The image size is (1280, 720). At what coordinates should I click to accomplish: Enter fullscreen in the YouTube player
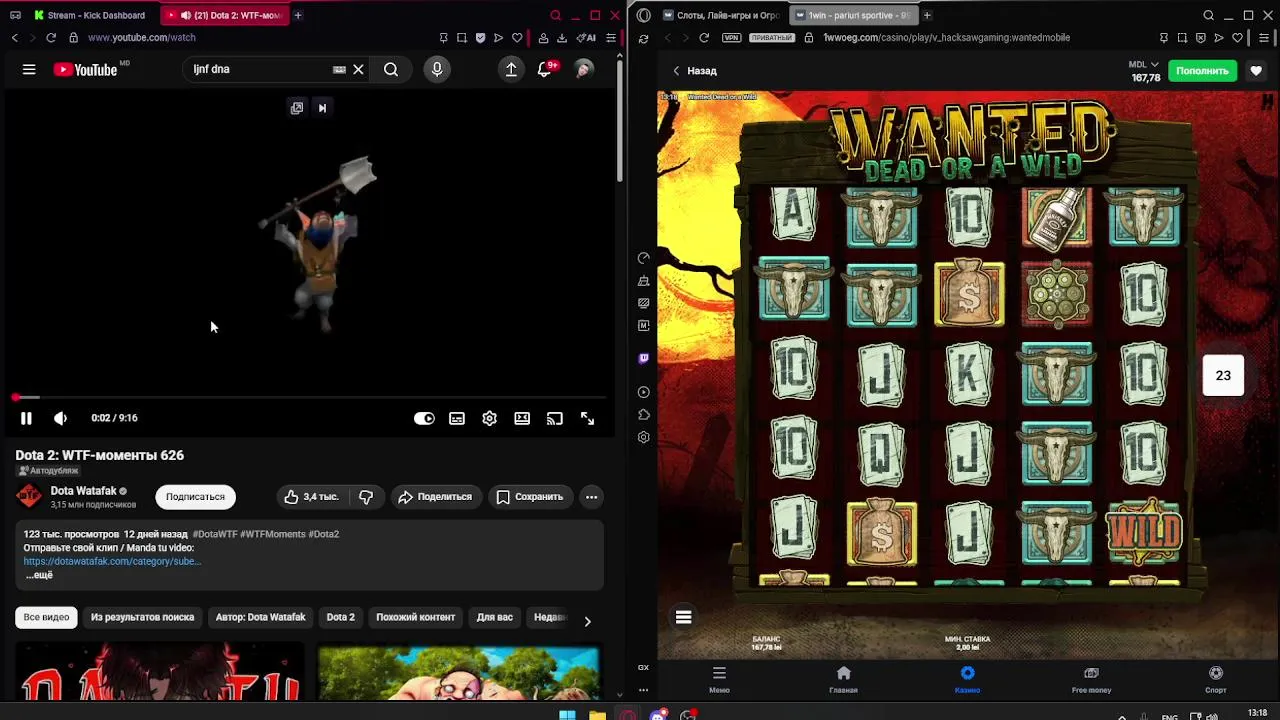[588, 418]
